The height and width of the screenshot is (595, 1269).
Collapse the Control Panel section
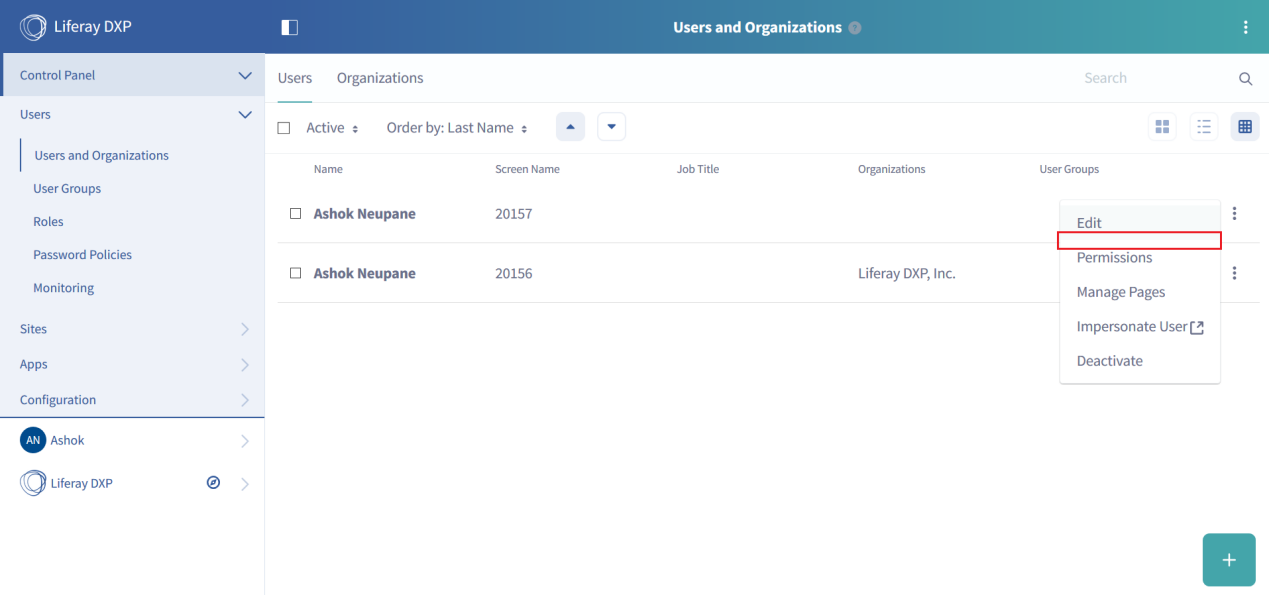(x=245, y=75)
